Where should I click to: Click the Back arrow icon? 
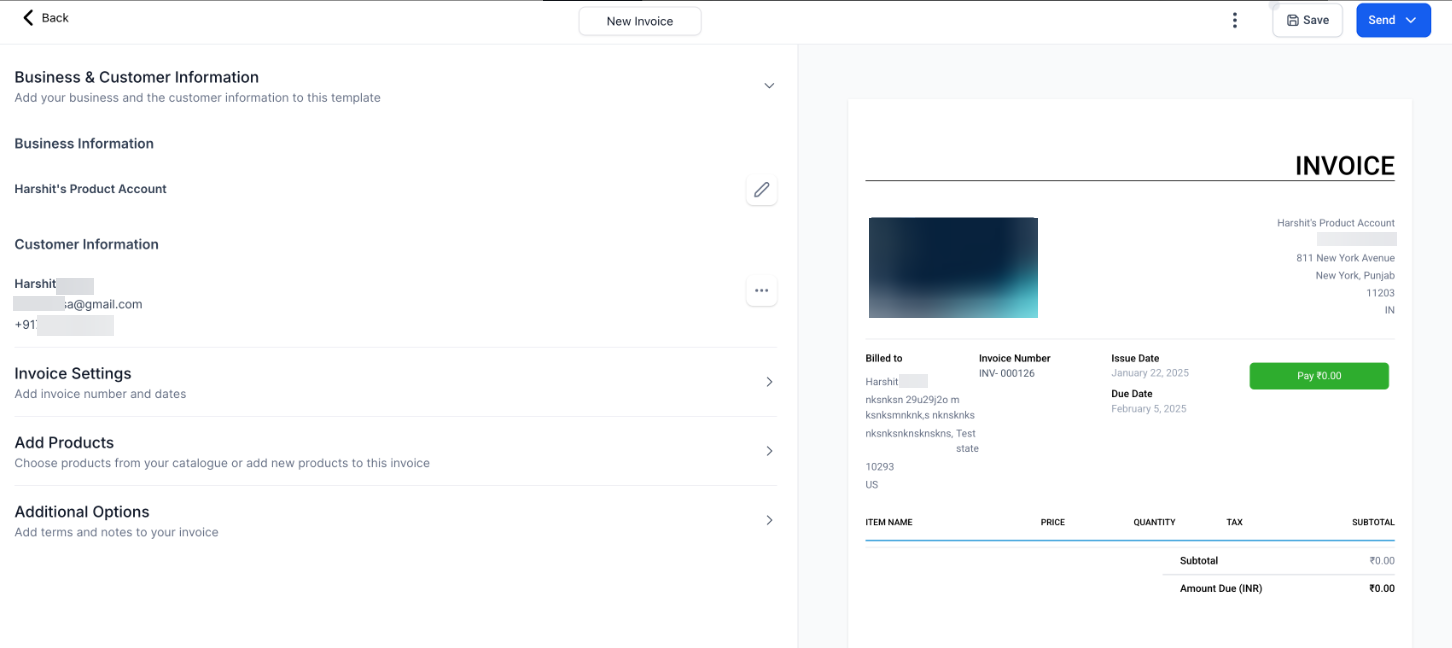point(28,18)
